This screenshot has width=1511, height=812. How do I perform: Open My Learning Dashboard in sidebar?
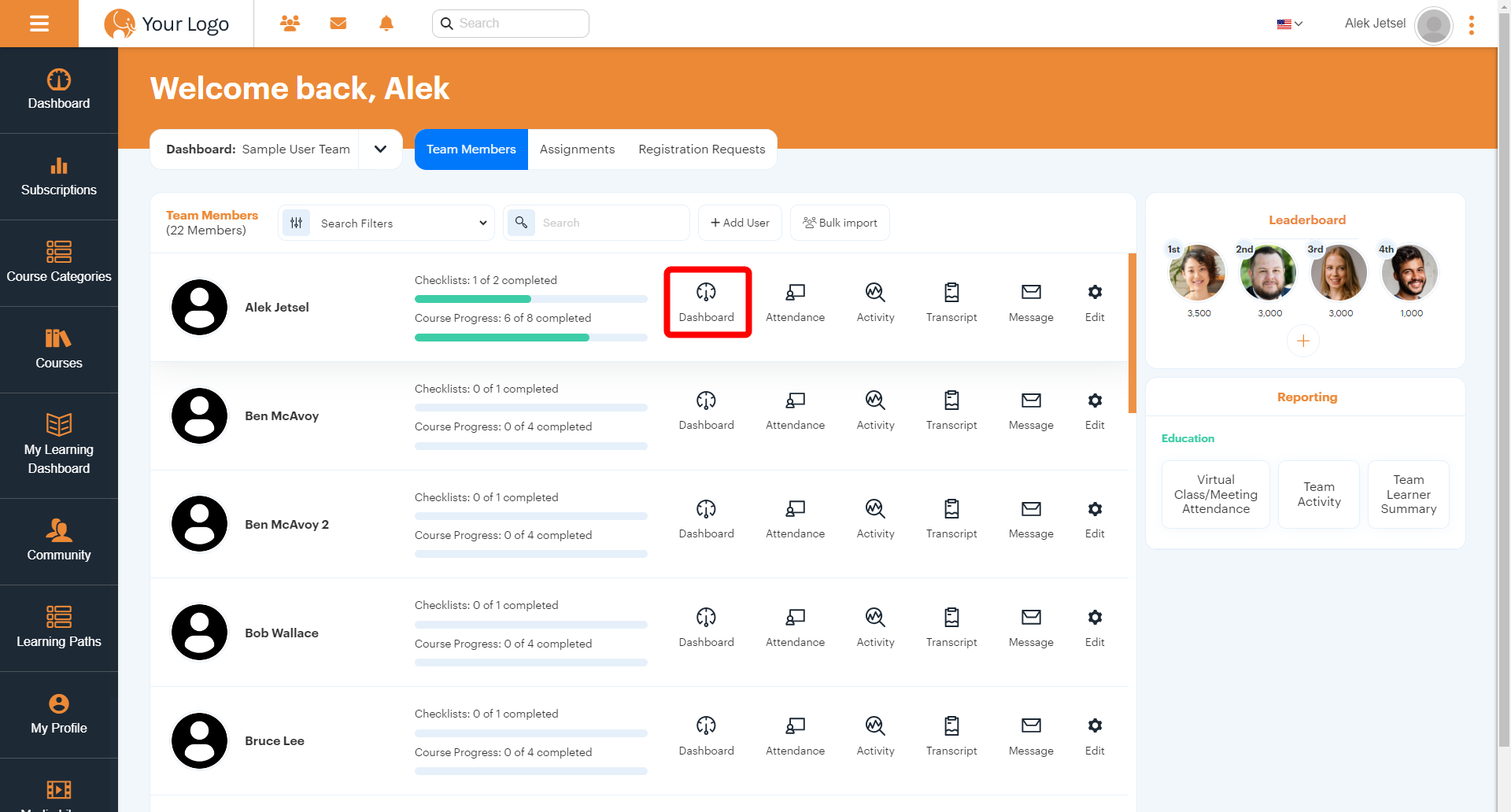59,446
